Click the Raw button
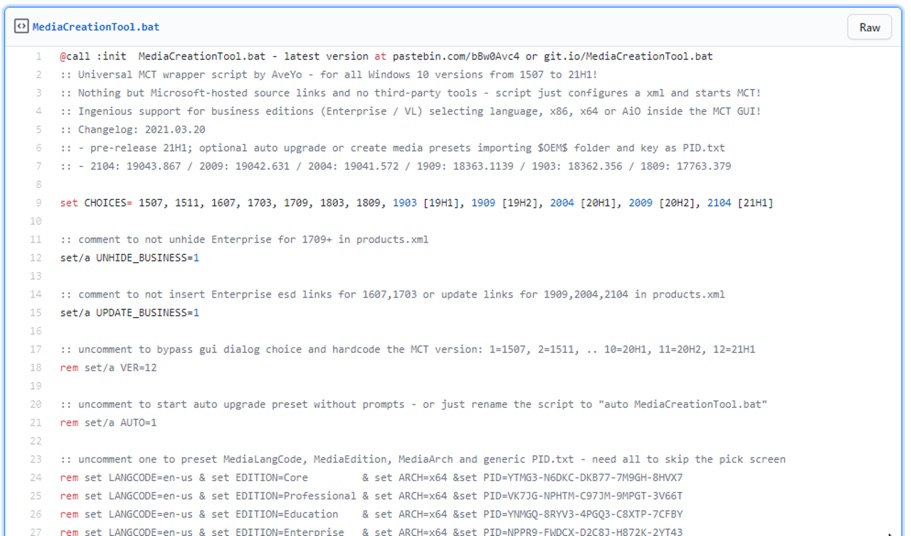Image resolution: width=911 pixels, height=536 pixels. tap(868, 27)
